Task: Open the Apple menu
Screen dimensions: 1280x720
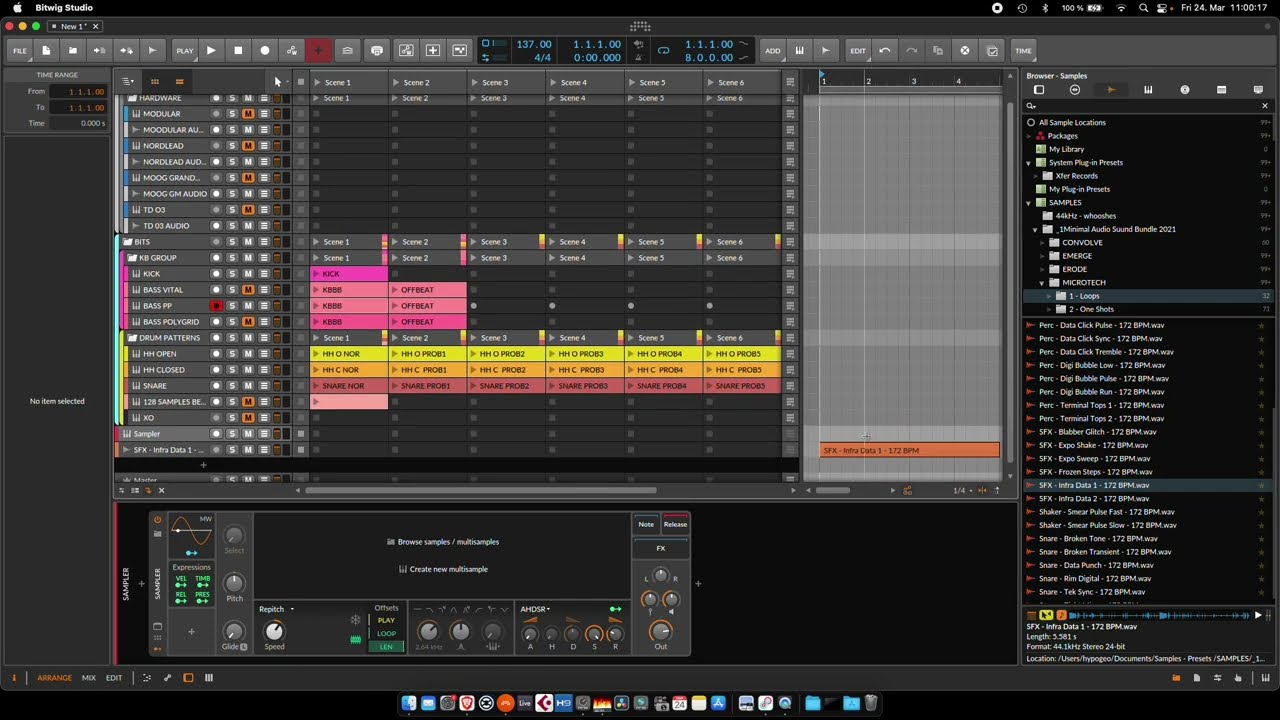Action: (17, 8)
